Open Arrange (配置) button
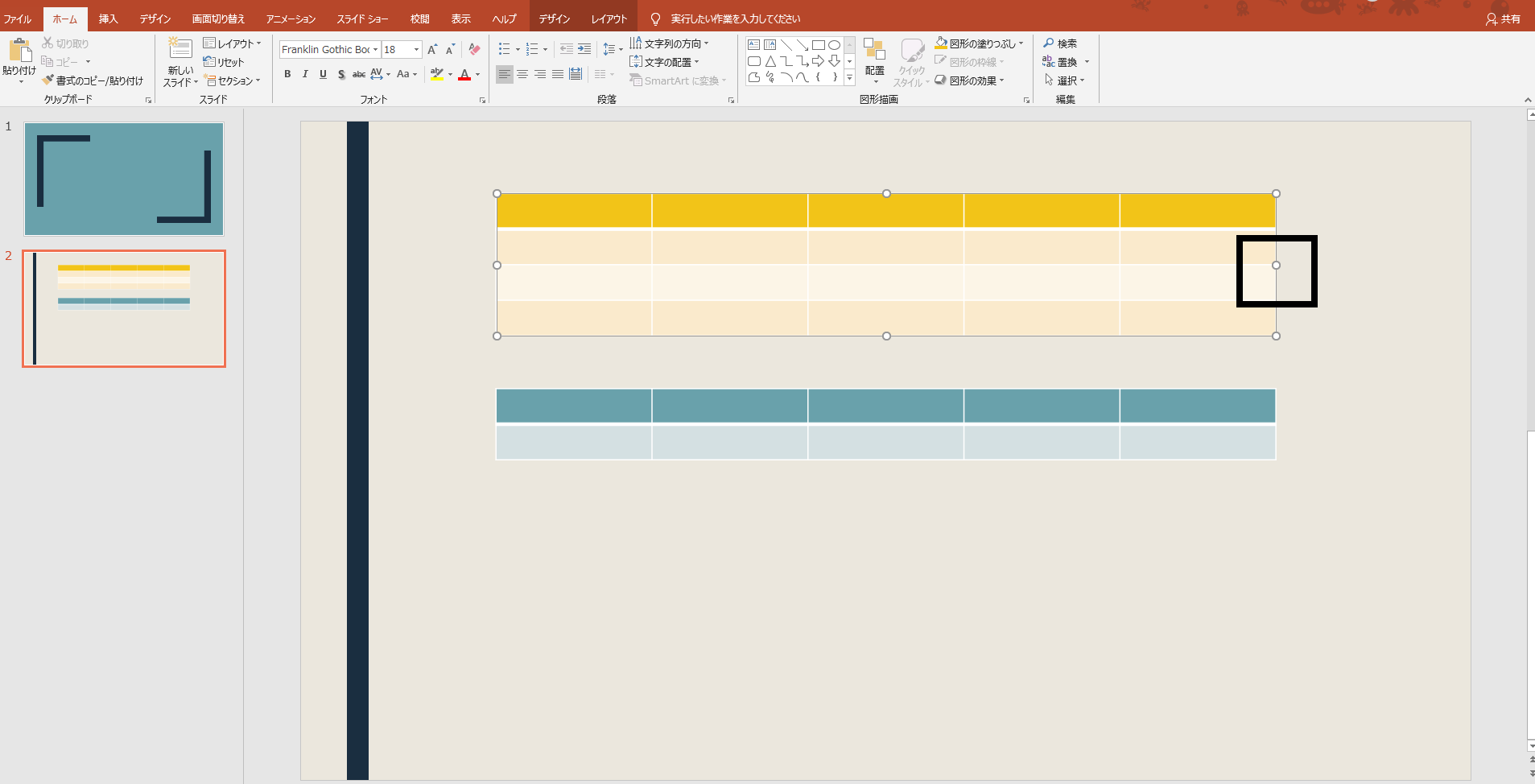Image resolution: width=1535 pixels, height=784 pixels. [x=874, y=61]
